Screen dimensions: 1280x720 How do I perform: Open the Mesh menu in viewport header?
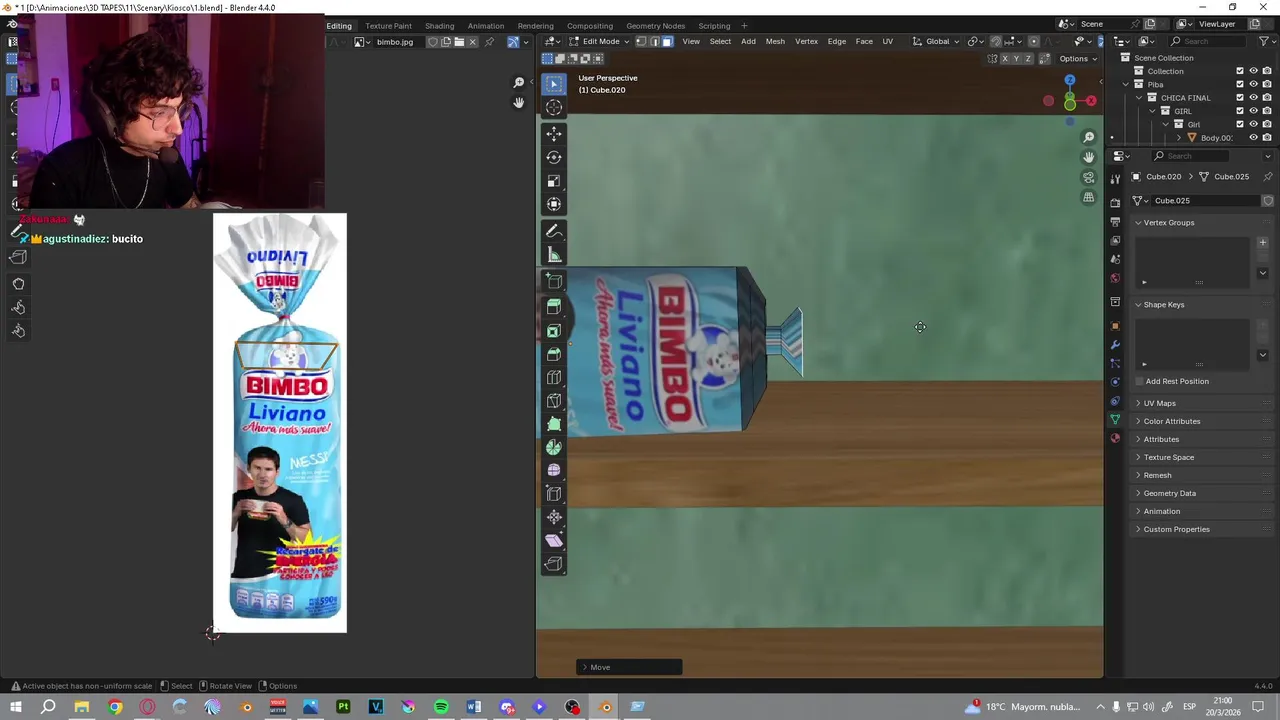coord(775,41)
